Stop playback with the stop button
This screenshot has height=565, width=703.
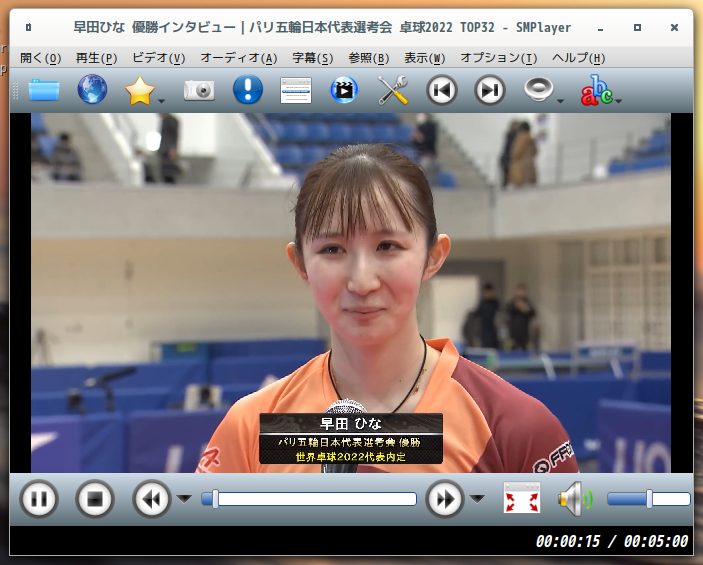click(x=95, y=499)
